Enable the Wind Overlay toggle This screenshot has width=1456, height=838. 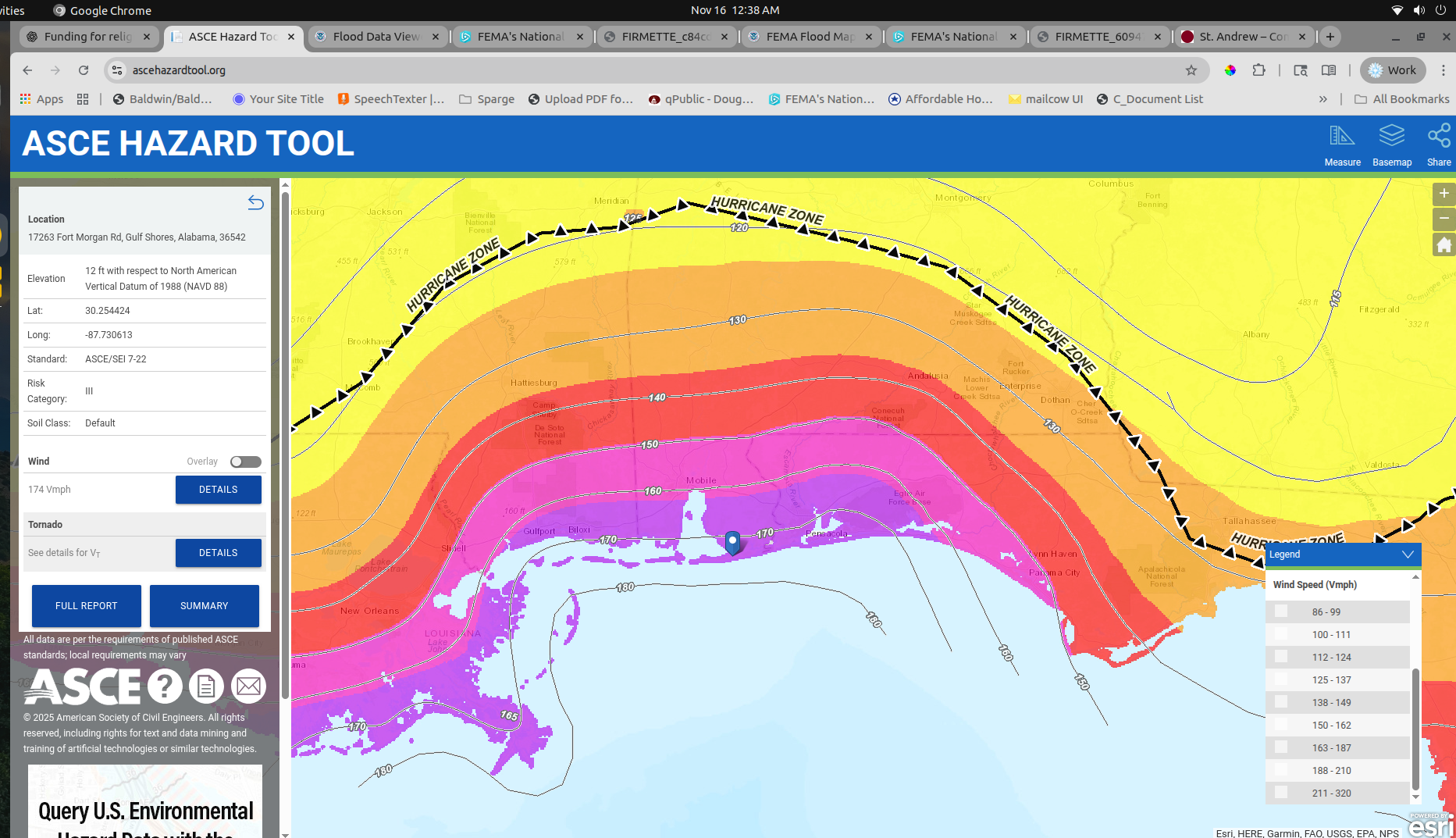coord(245,462)
